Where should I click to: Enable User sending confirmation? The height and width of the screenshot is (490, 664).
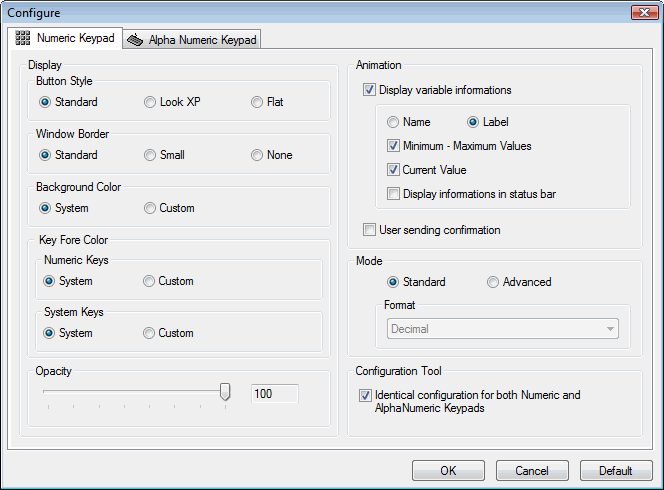click(370, 230)
